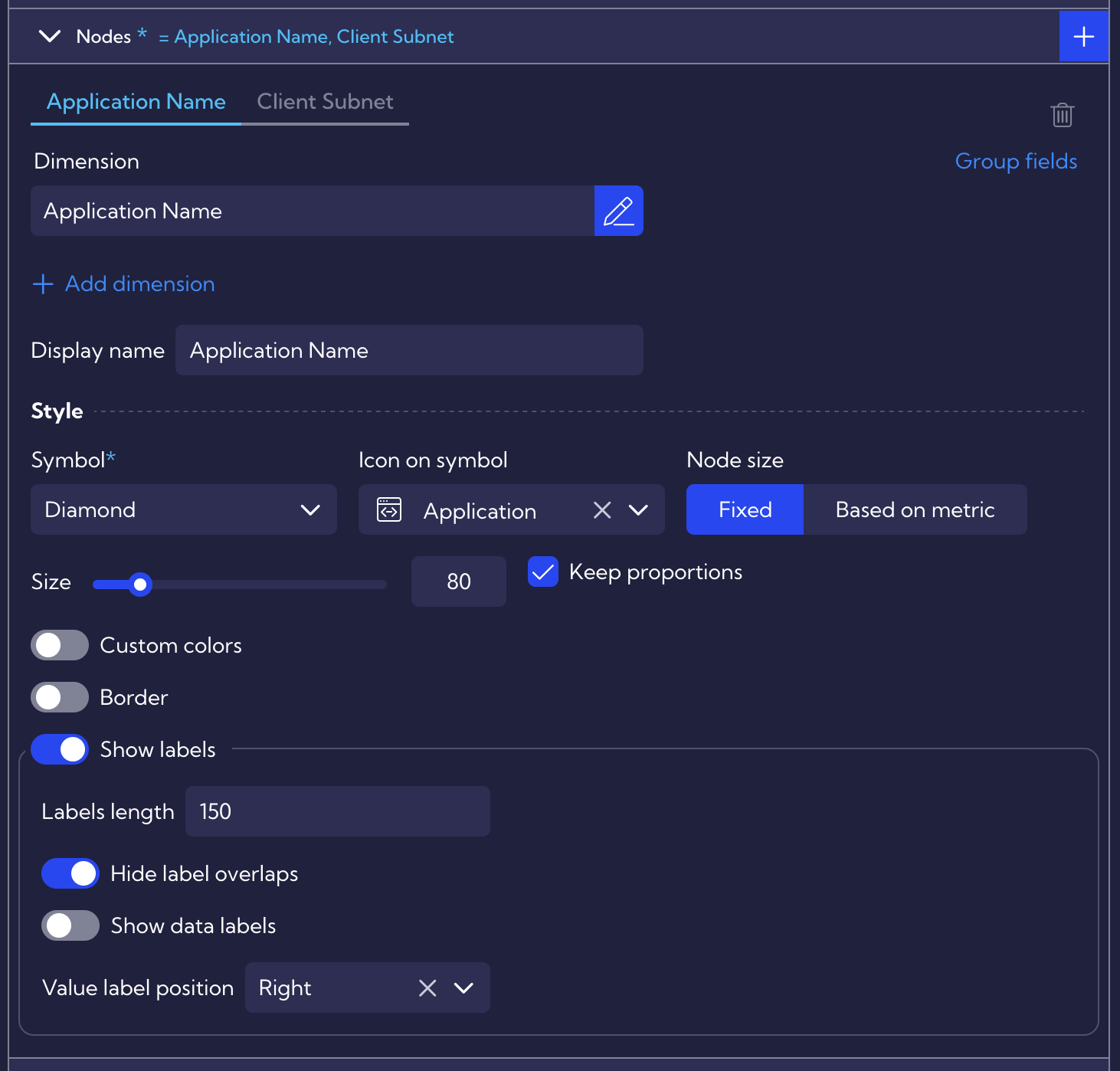1120x1071 pixels.
Task: Click Add dimension
Action: [x=123, y=284]
